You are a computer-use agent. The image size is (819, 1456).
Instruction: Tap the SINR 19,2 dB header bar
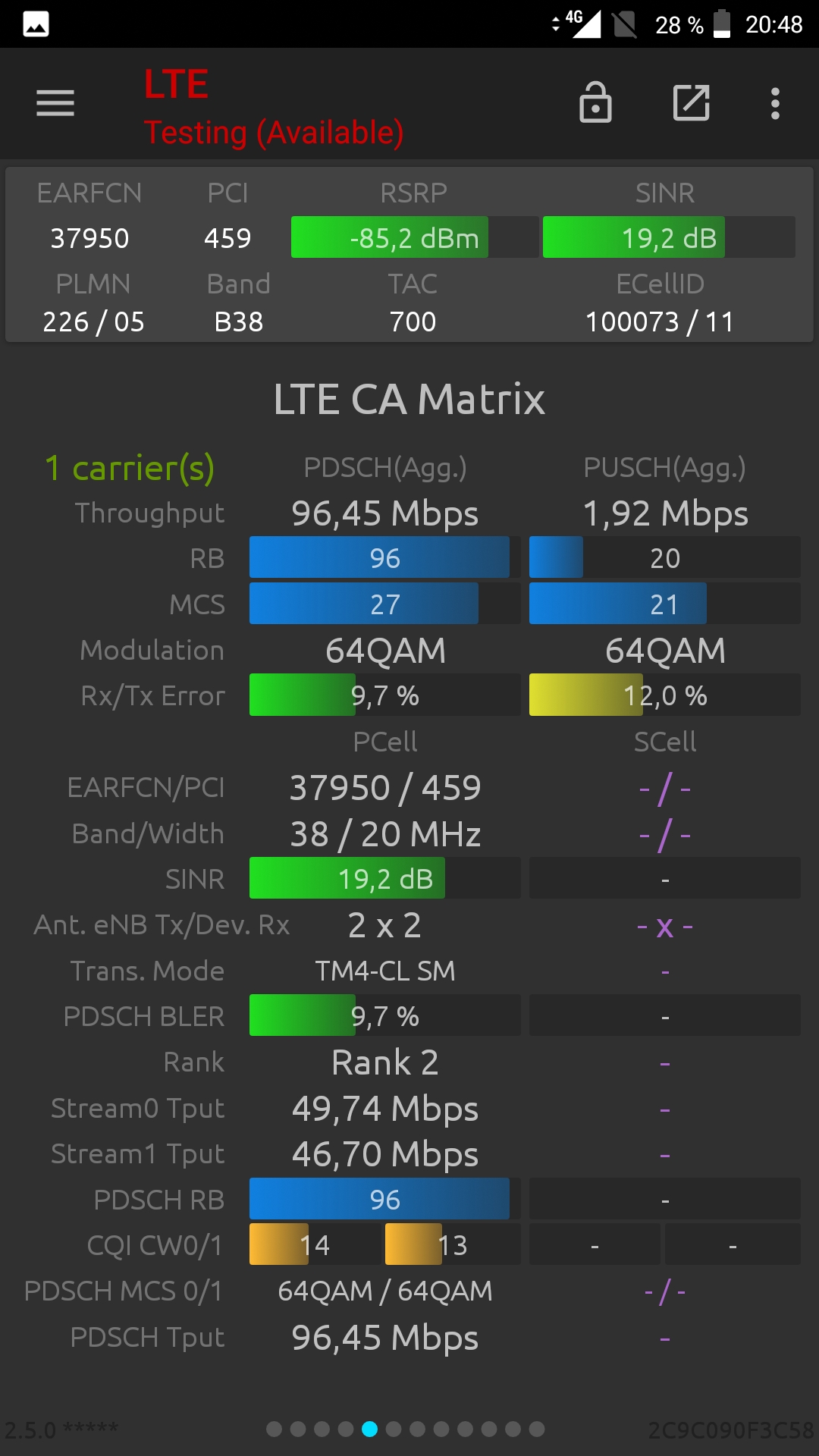tap(669, 237)
